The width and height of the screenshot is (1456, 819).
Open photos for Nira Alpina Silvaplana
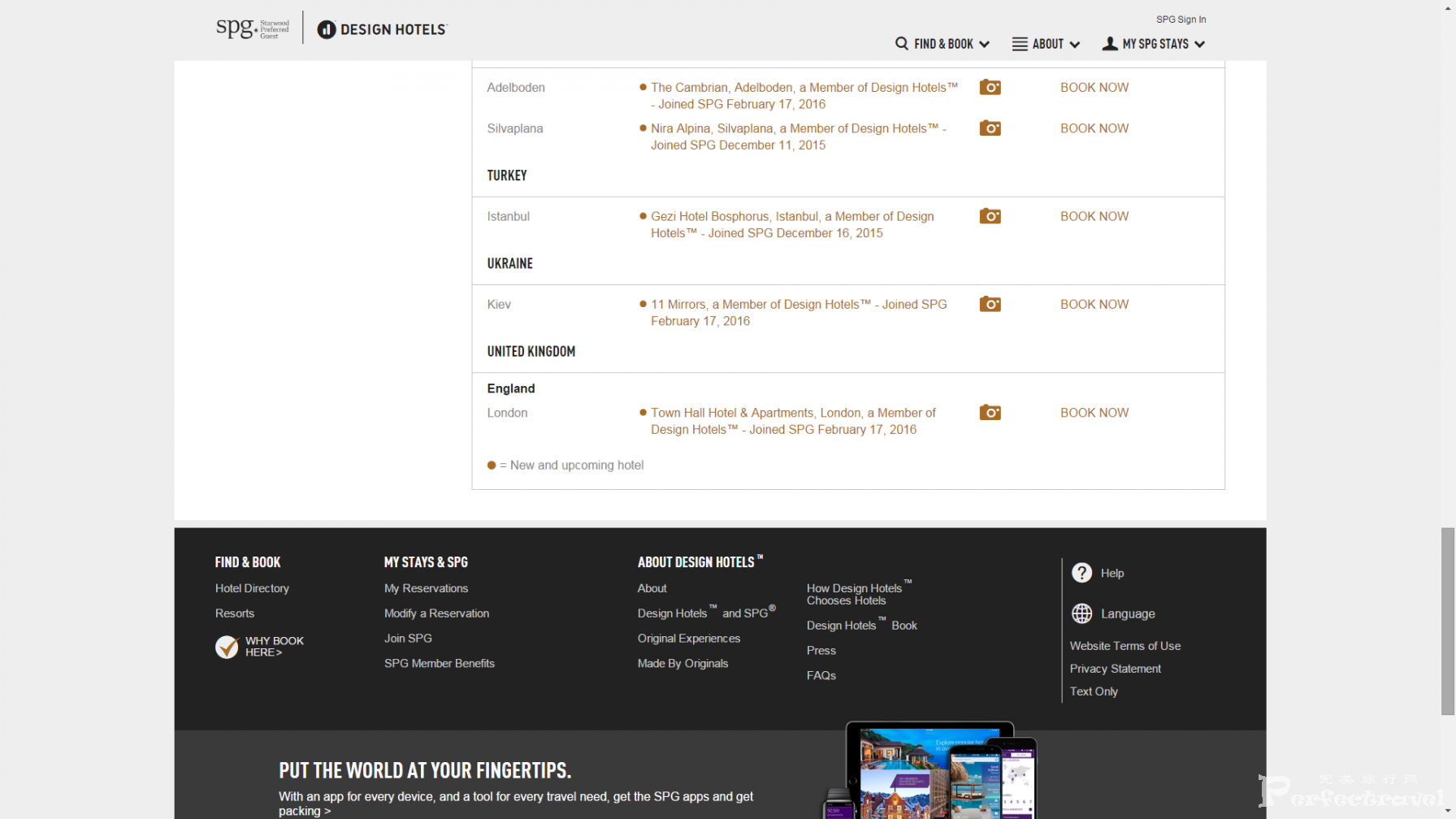click(x=990, y=128)
